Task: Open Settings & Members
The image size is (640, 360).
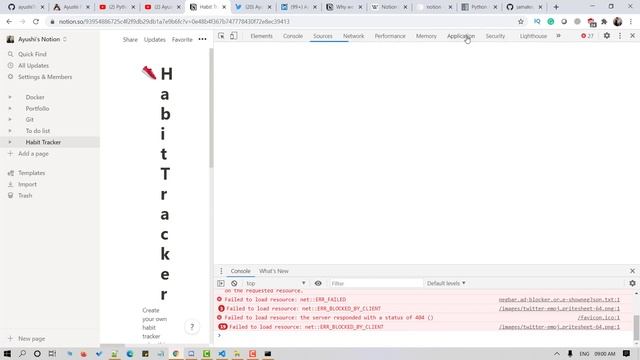Action: (45, 77)
